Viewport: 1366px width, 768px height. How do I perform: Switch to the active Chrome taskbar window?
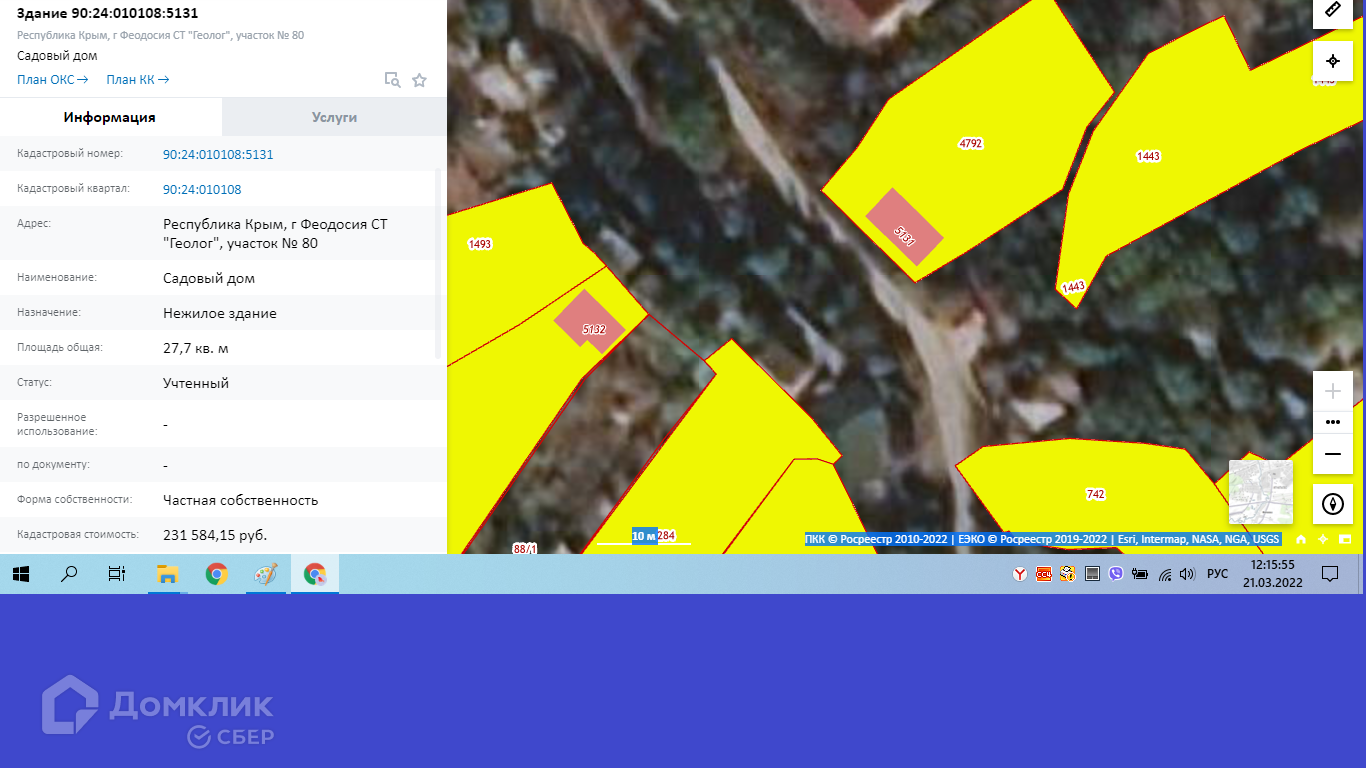click(315, 574)
